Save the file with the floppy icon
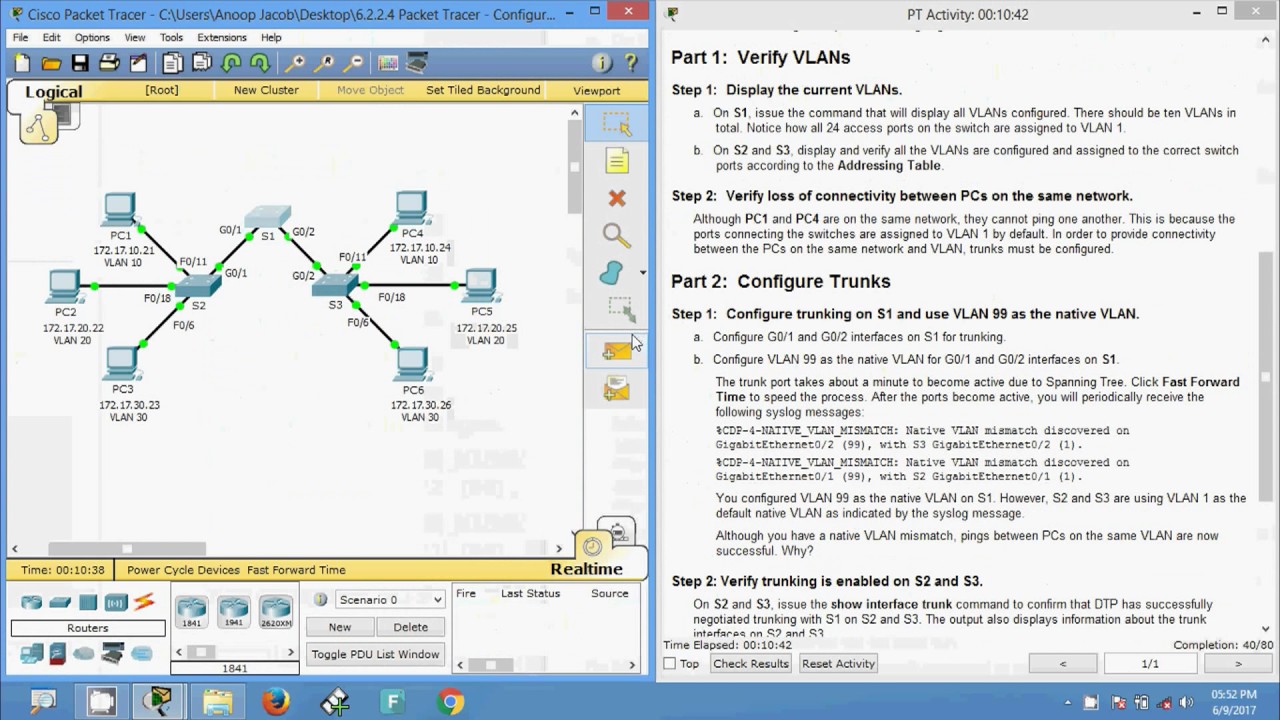This screenshot has width=1280, height=720. coord(80,63)
